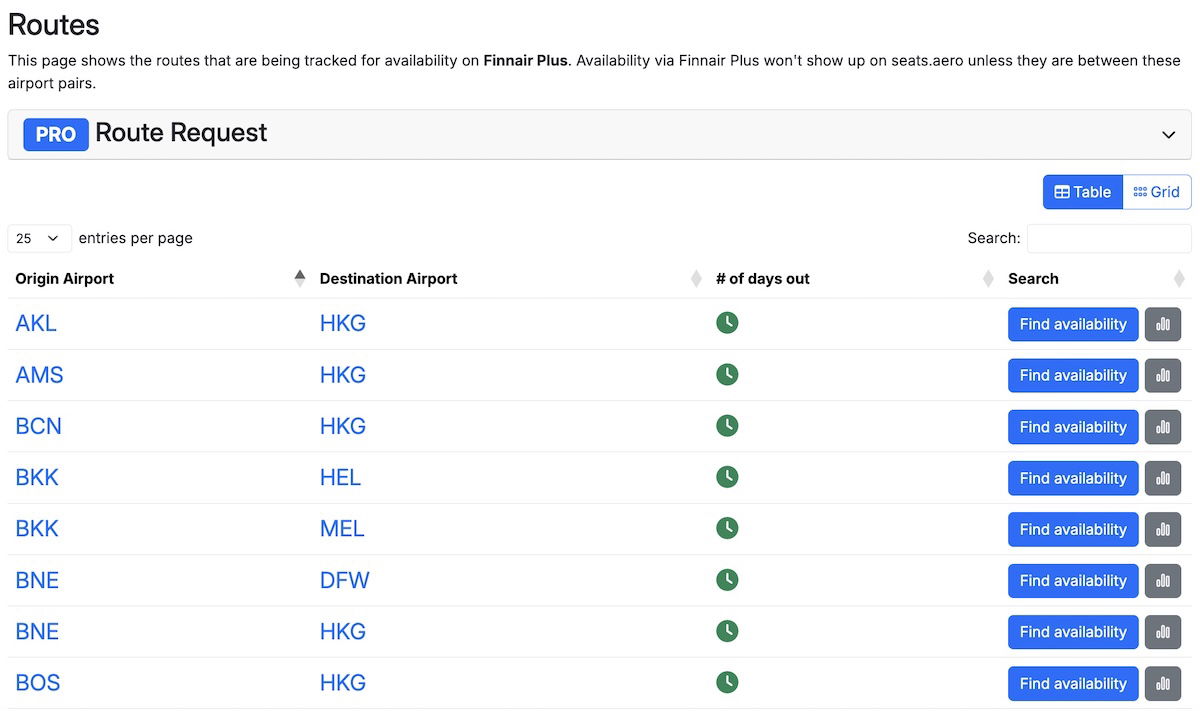Viewport: 1200px width, 711px height.
Task: Expand the Route Request panel chevron
Action: (1168, 135)
